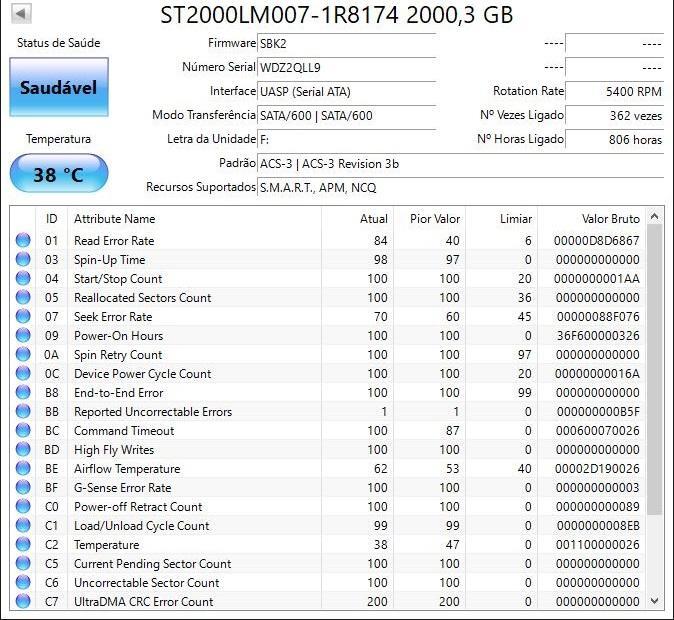Go to previous disk using back arrow
Screen dimensions: 674x620
[21, 13]
